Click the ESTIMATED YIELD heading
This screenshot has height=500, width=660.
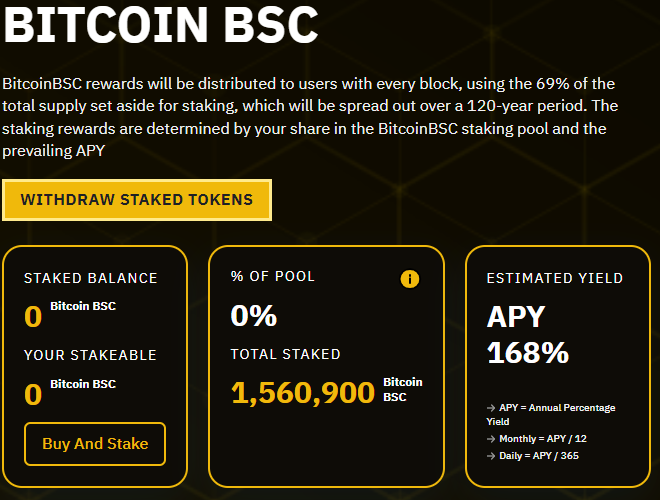pyautogui.click(x=555, y=278)
